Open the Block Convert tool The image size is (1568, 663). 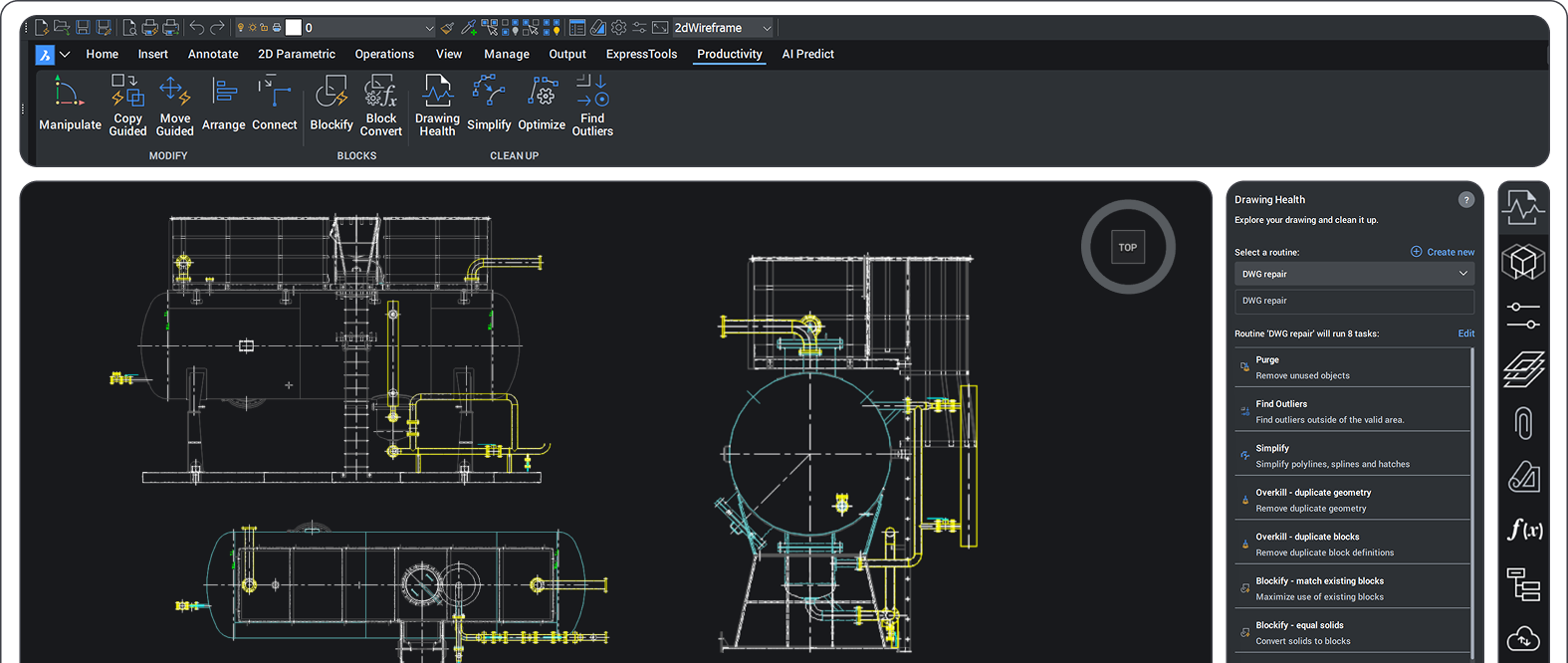pos(381,106)
